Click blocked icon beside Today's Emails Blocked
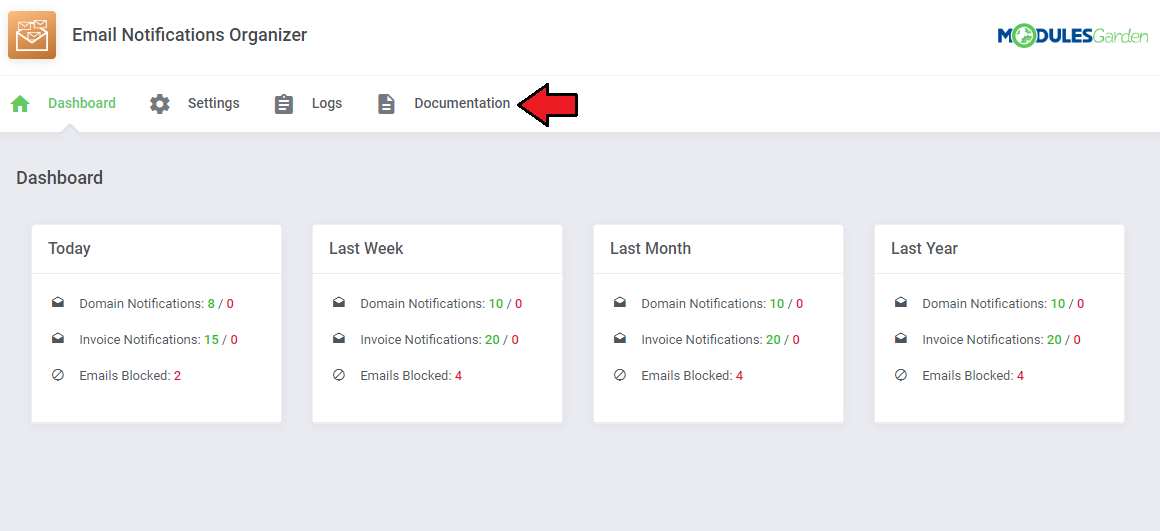The width and height of the screenshot is (1160, 531). pyautogui.click(x=58, y=375)
